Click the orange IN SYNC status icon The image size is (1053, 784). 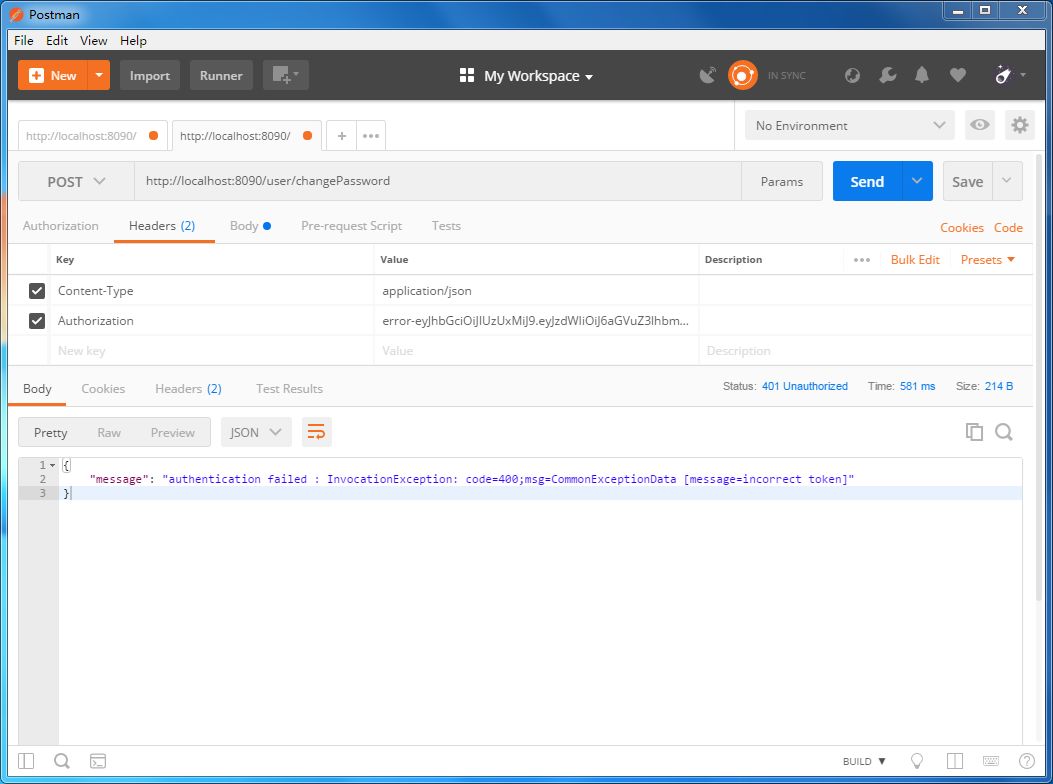(742, 75)
